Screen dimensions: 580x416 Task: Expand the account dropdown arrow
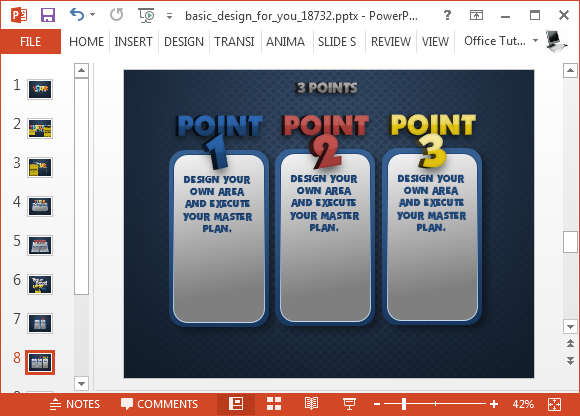click(x=535, y=40)
